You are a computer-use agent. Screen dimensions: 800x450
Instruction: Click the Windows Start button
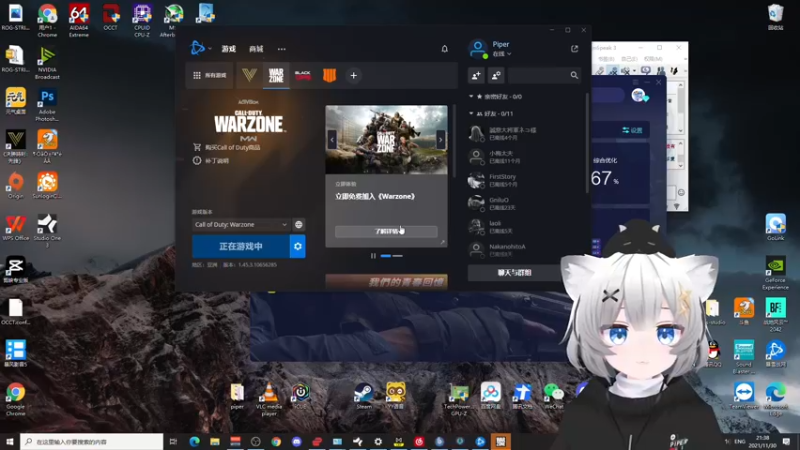click(x=10, y=441)
